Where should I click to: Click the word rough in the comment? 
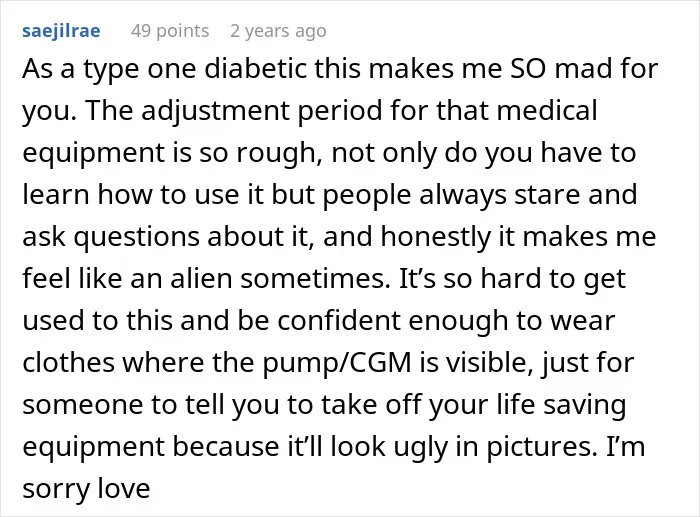(275, 154)
